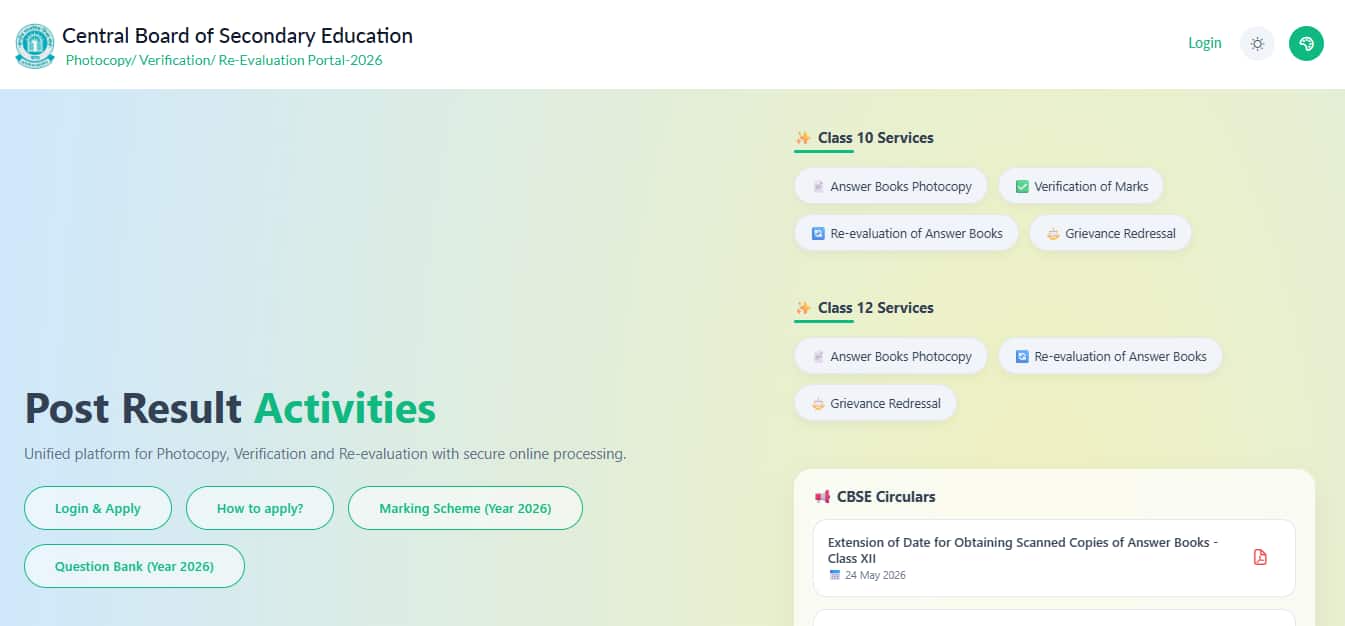Open Class 12 Re-evaluation of Answer Books

point(1110,356)
